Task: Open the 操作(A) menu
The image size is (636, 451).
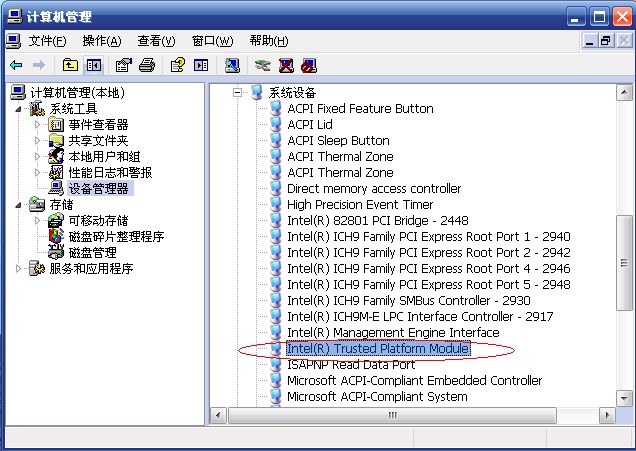Action: [x=102, y=41]
